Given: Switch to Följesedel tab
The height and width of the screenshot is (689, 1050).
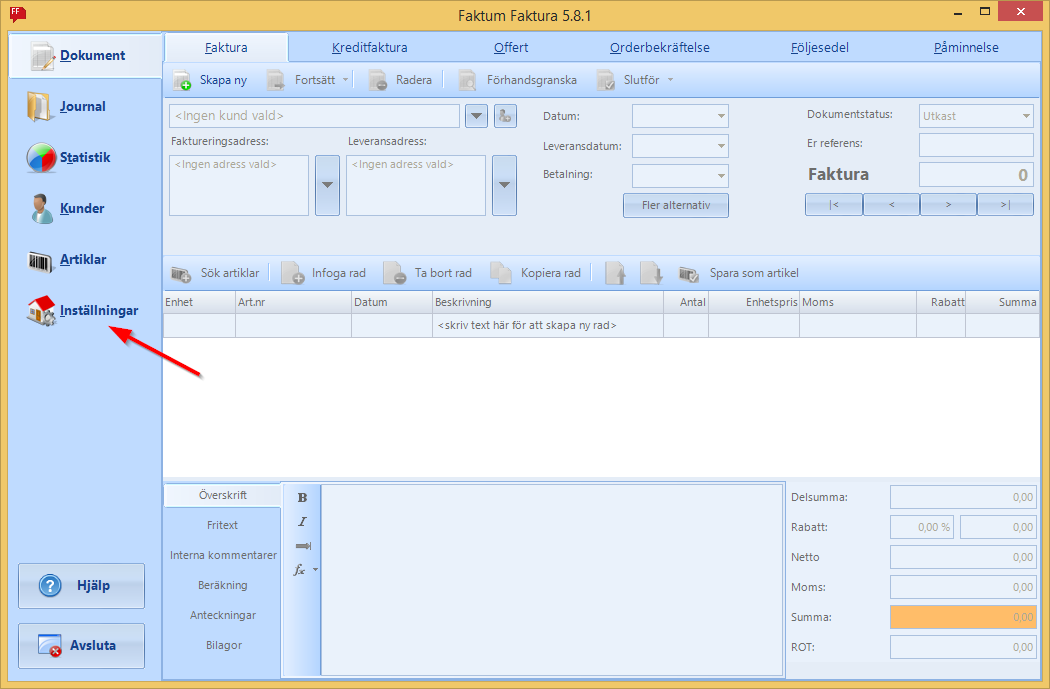Looking at the screenshot, I should [x=820, y=48].
